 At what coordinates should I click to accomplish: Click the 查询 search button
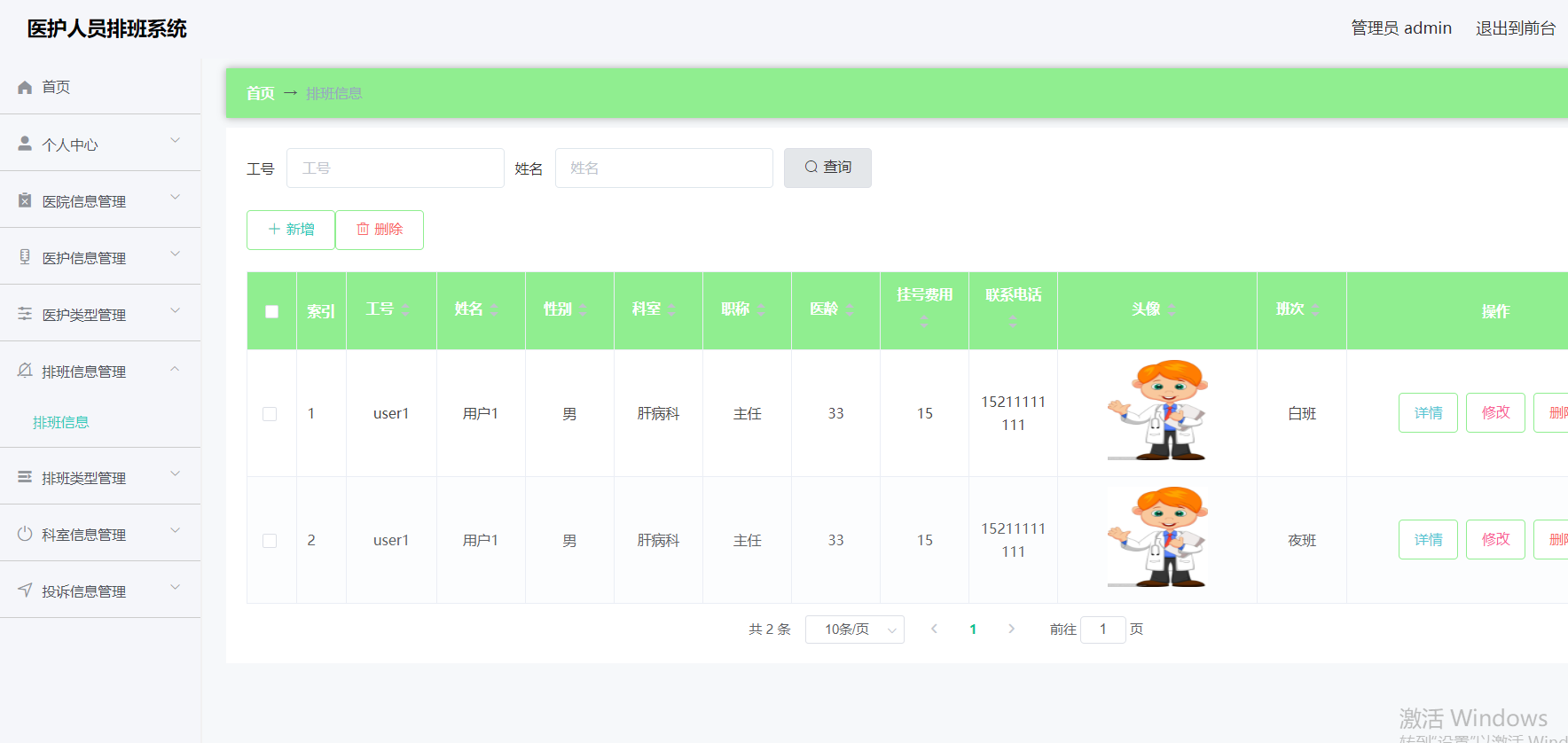[x=827, y=168]
